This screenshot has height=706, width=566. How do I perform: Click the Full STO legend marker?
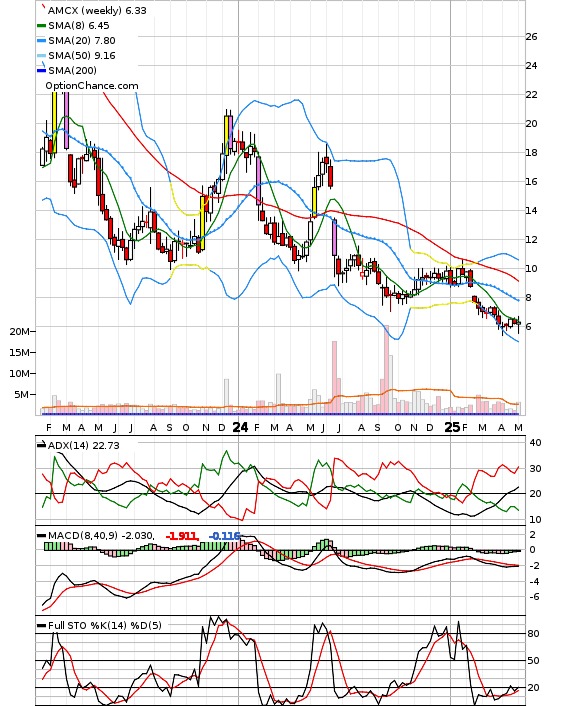pyautogui.click(x=41, y=625)
